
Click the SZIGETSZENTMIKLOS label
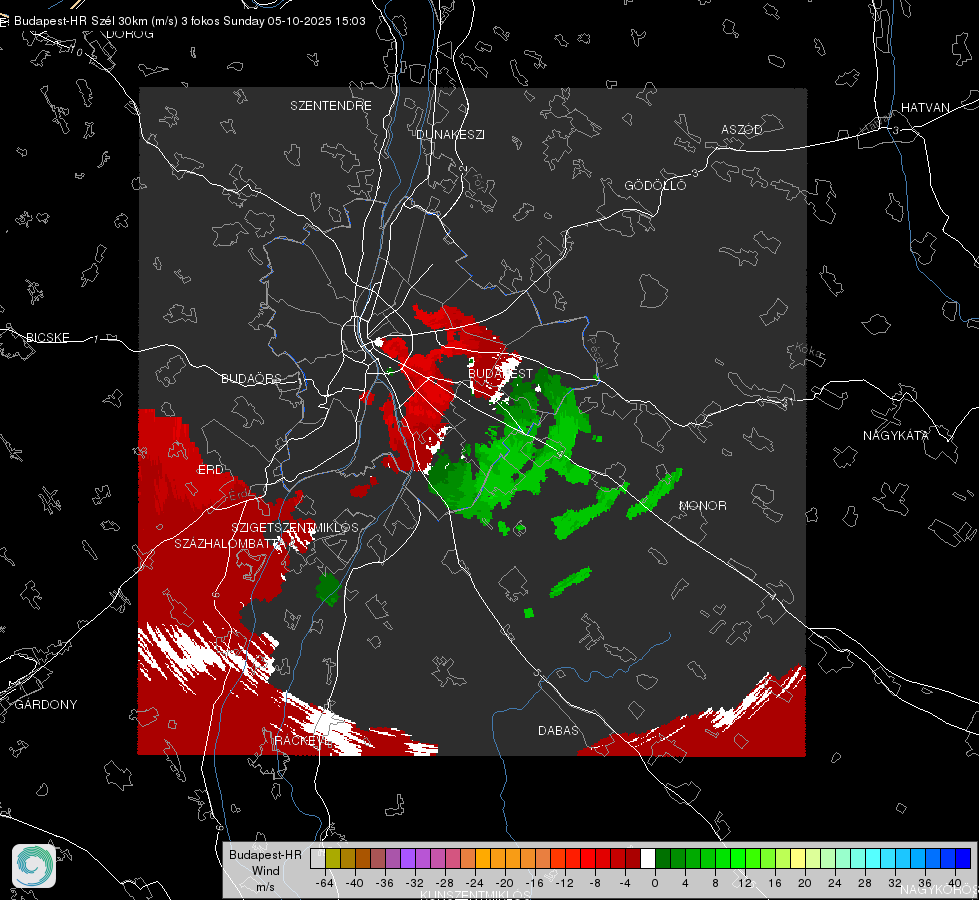pos(295,527)
